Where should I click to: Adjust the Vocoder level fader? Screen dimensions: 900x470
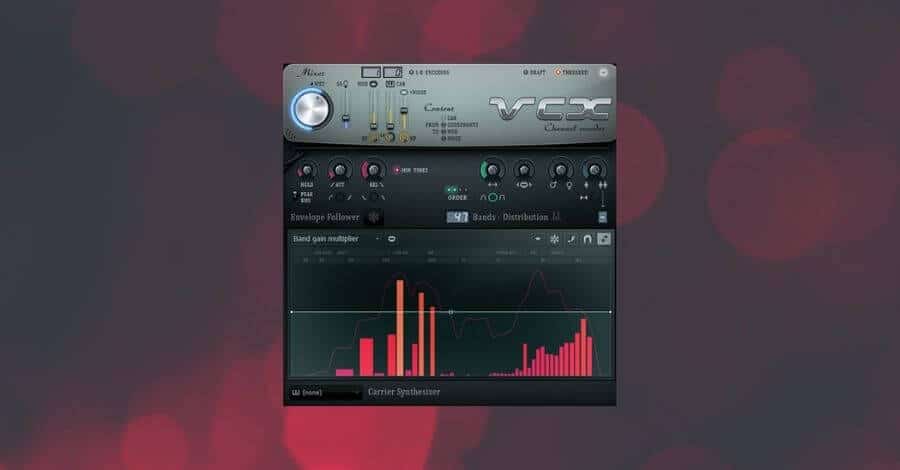click(x=404, y=110)
